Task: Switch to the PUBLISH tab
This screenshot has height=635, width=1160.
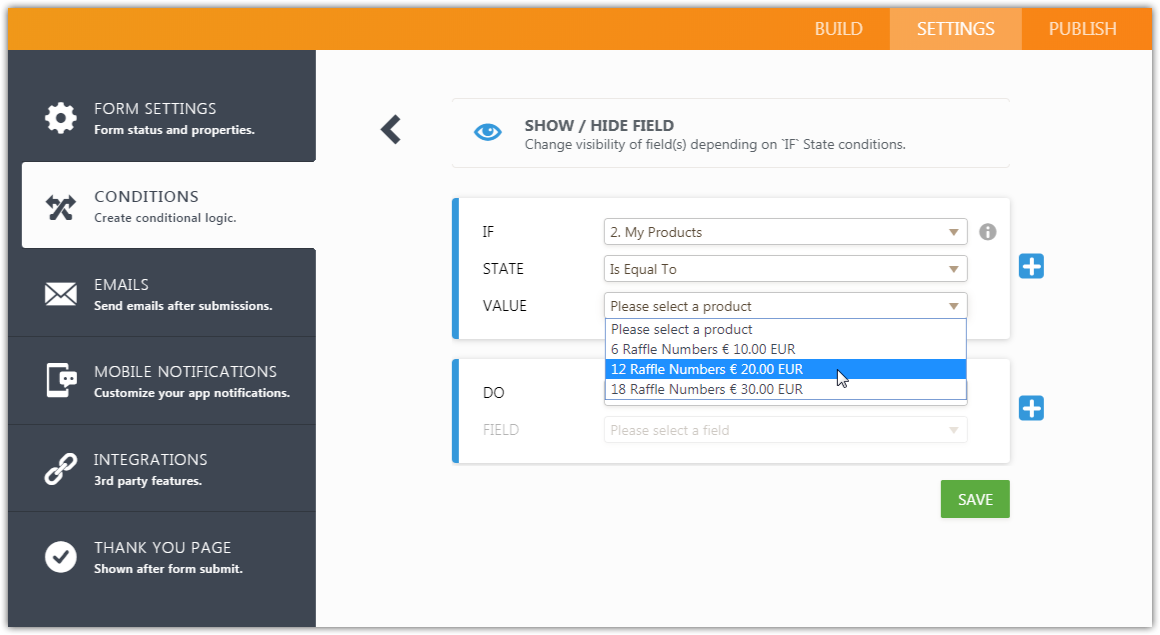Action: (x=1082, y=29)
